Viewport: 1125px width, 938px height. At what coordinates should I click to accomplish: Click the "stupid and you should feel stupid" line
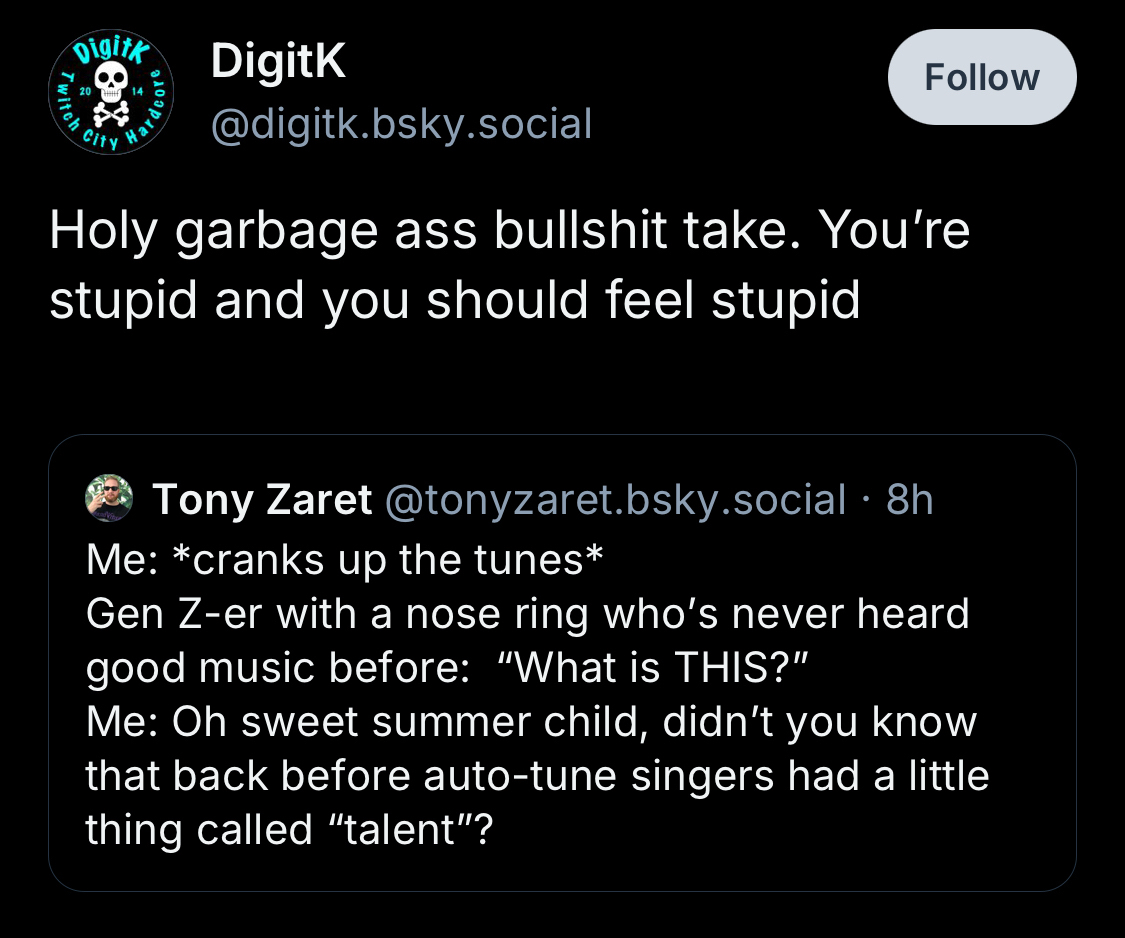coord(455,299)
